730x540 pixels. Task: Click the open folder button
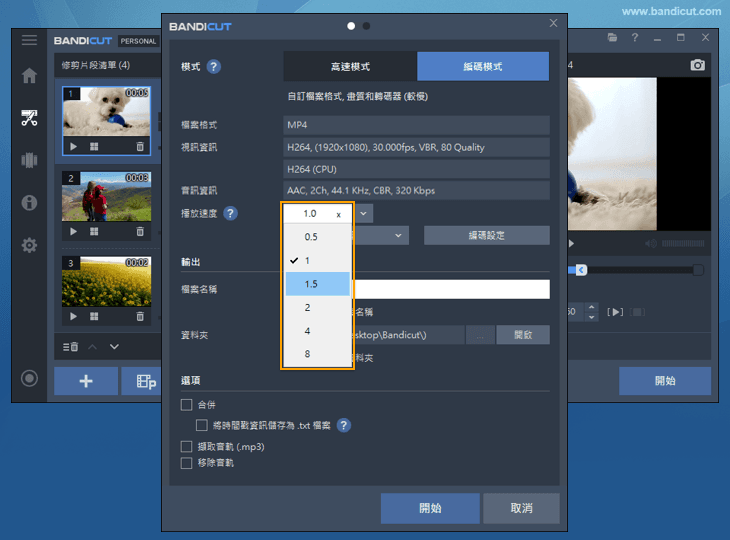(x=523, y=335)
